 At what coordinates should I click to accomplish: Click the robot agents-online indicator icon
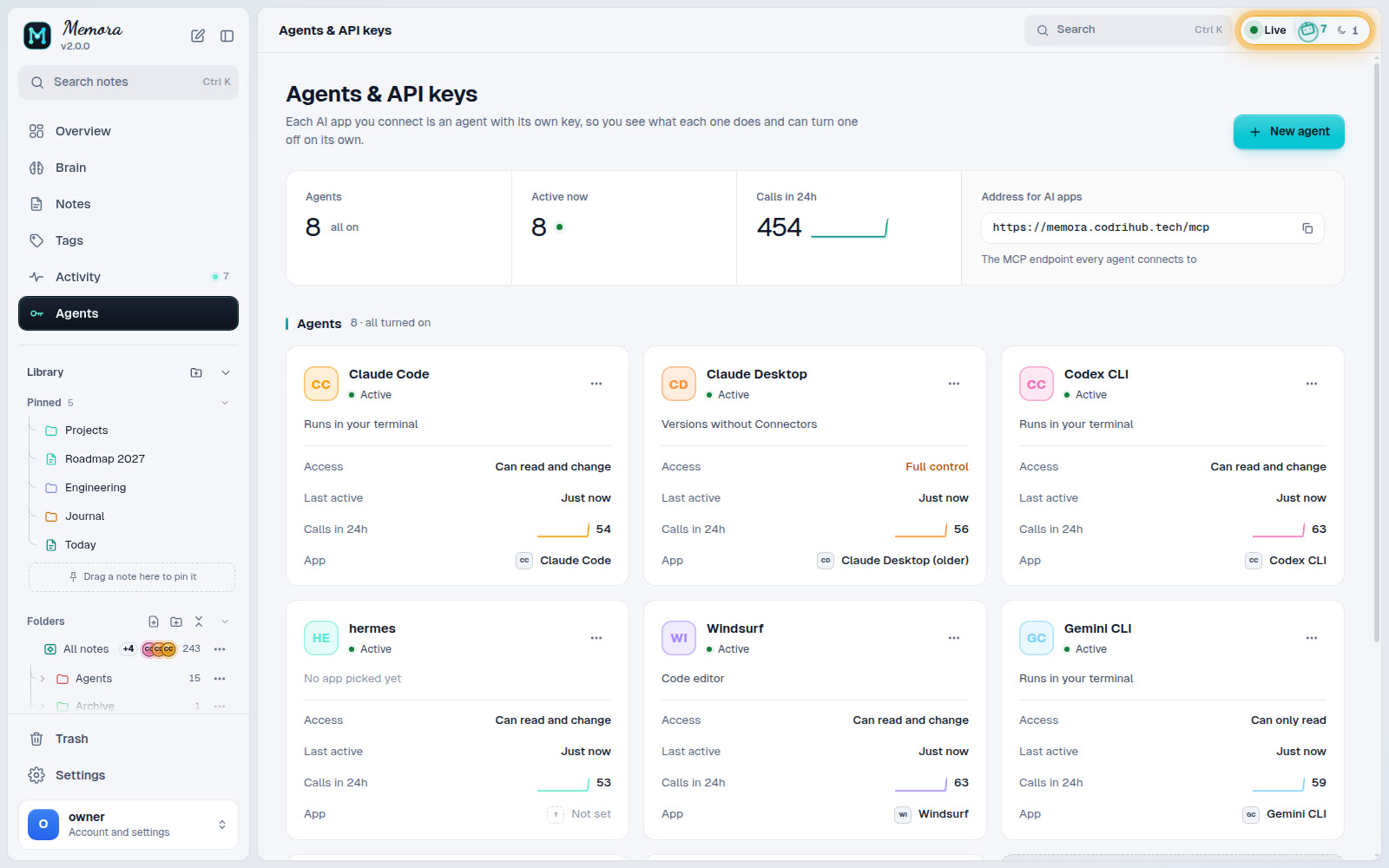1307,30
